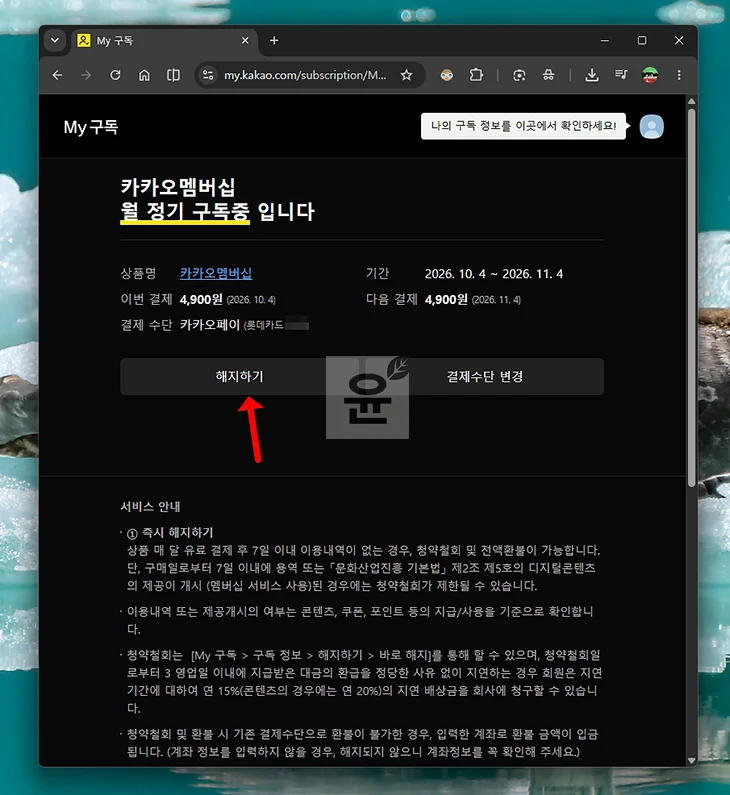Click the scrollbar up arrow

(691, 101)
